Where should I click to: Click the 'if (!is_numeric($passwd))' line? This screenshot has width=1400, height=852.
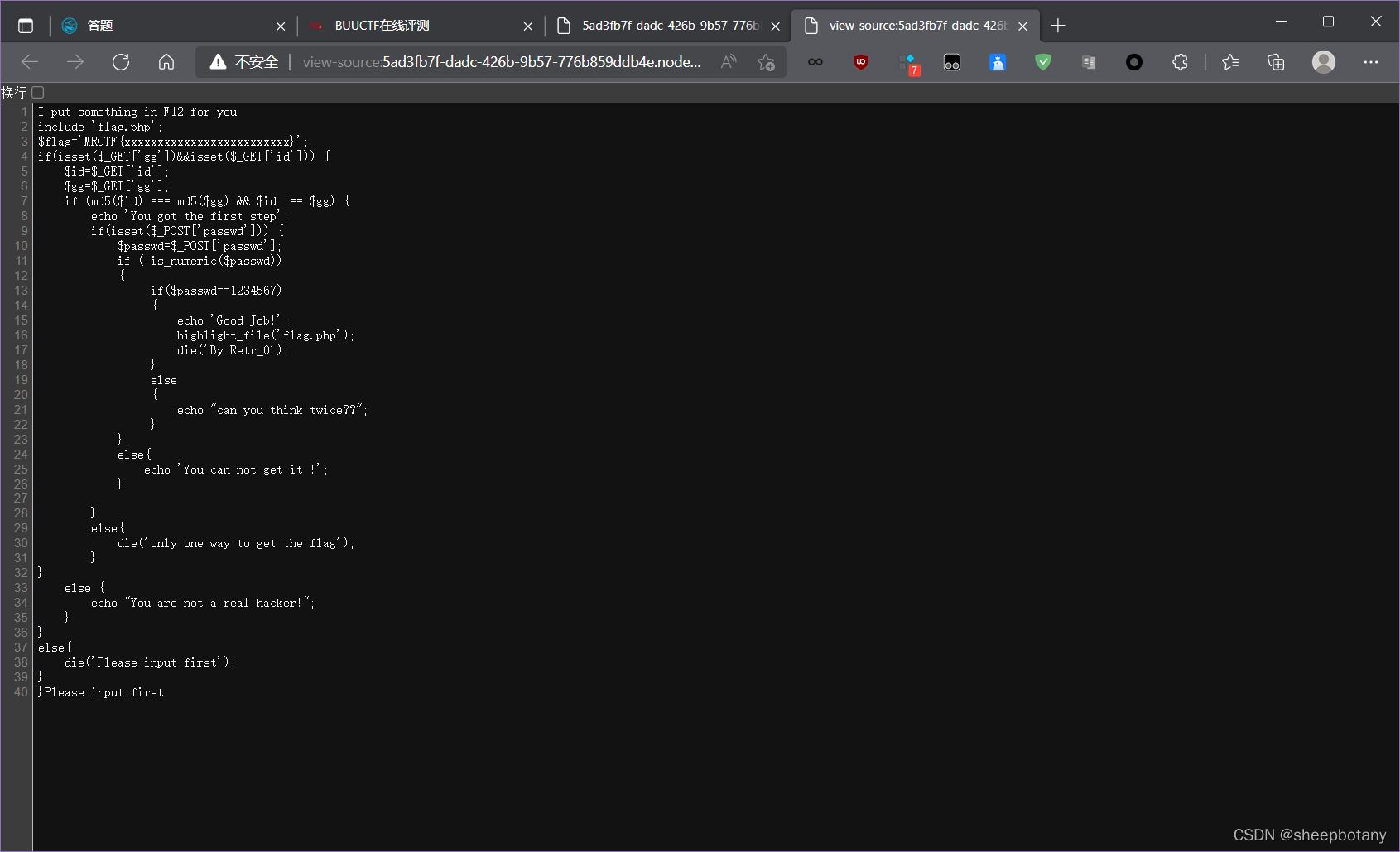200,261
